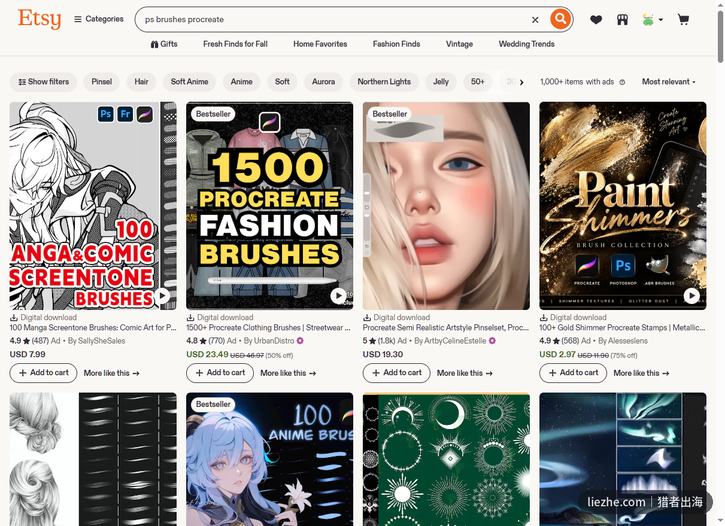Open 'Procreate Semi Realistic Artstyle Pinselset' title link
725x526 pixels.
coord(445,328)
